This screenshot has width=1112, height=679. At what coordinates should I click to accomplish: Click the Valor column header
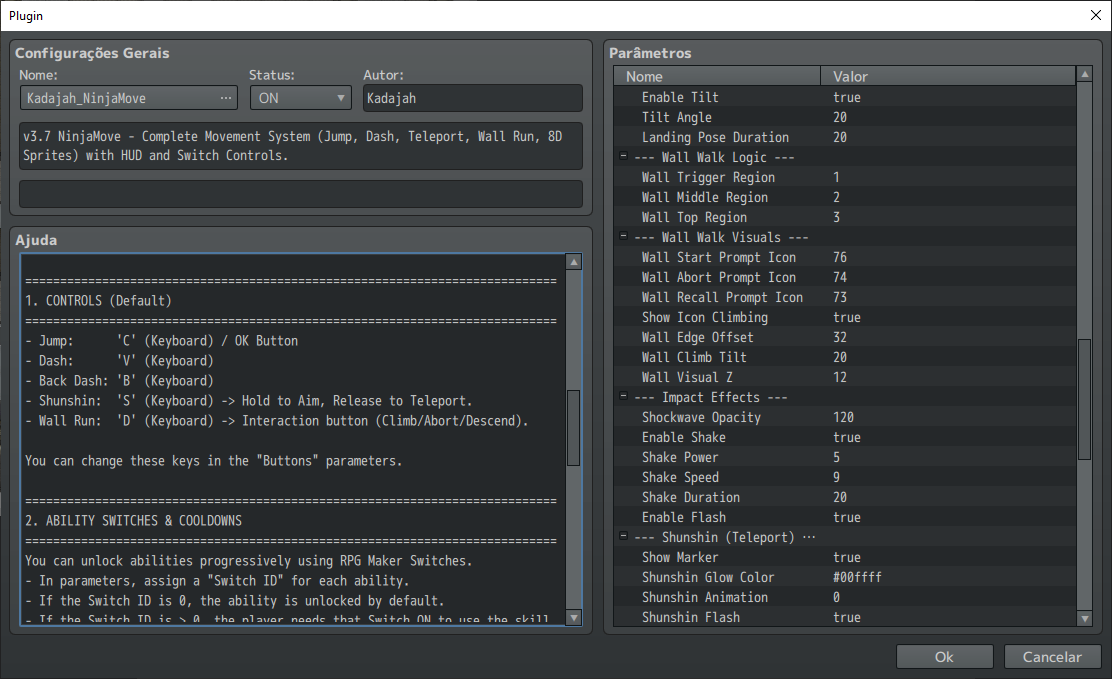pyautogui.click(x=948, y=76)
